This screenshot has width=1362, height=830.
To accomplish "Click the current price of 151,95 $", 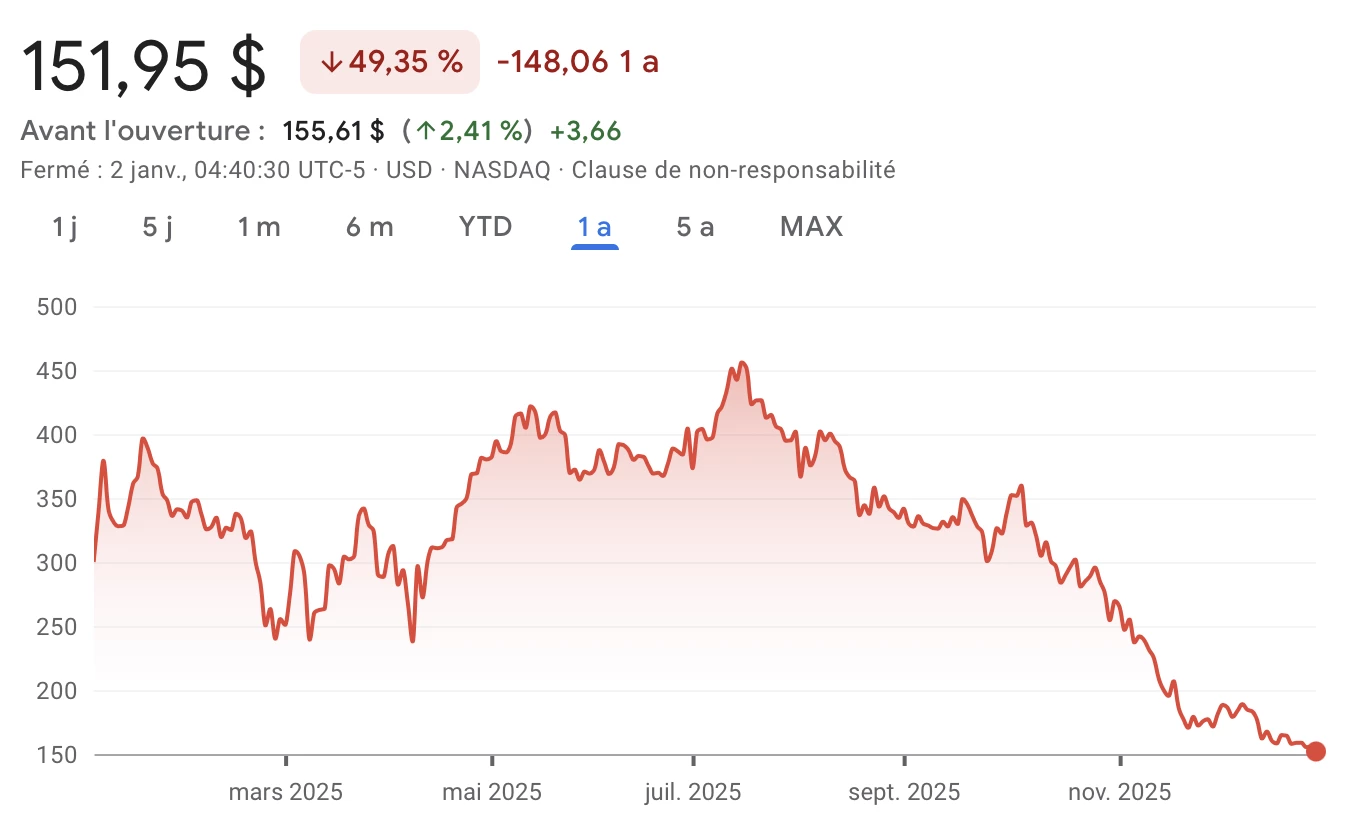I will (x=143, y=65).
